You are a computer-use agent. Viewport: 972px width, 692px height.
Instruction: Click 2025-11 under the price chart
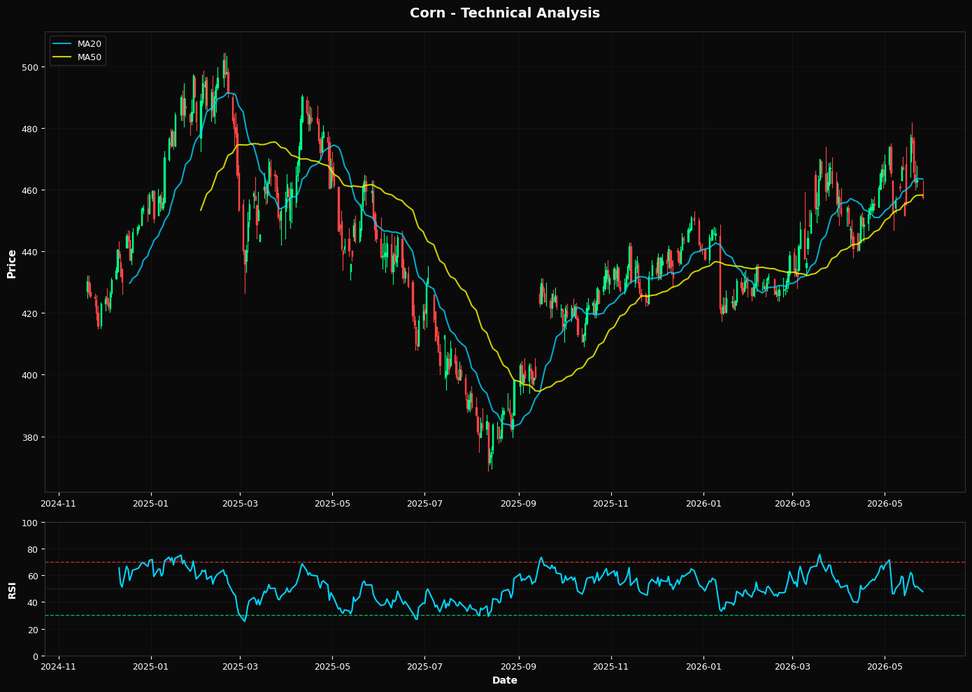tap(611, 503)
